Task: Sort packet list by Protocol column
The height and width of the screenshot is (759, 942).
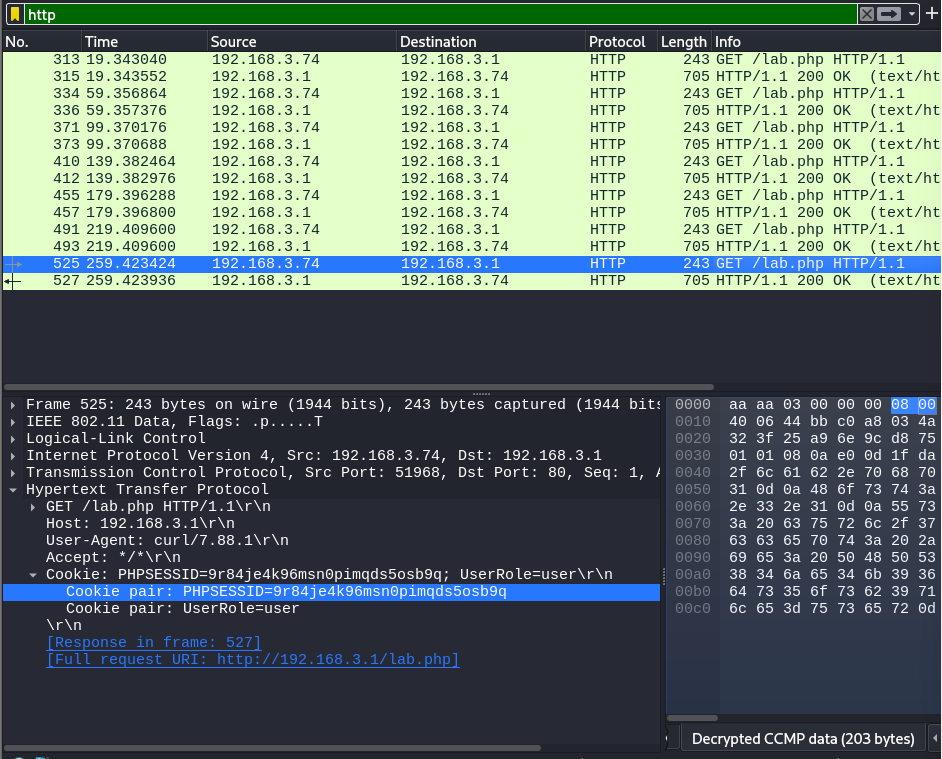Action: click(x=617, y=42)
